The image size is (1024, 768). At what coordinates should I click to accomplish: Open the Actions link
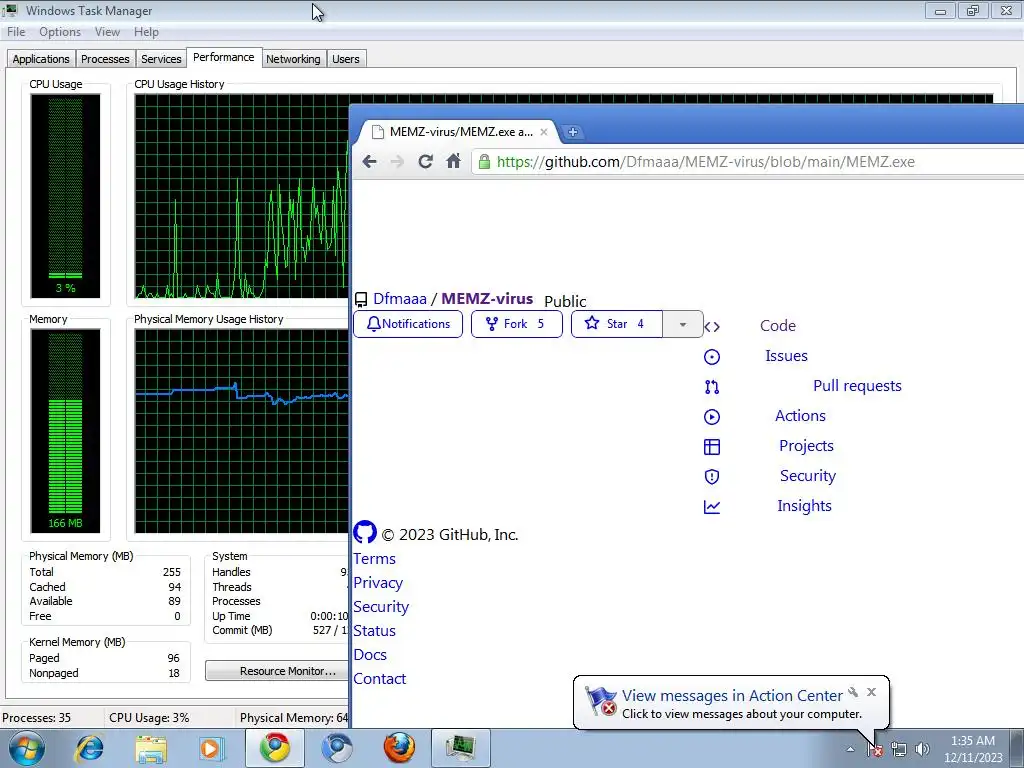coord(801,416)
